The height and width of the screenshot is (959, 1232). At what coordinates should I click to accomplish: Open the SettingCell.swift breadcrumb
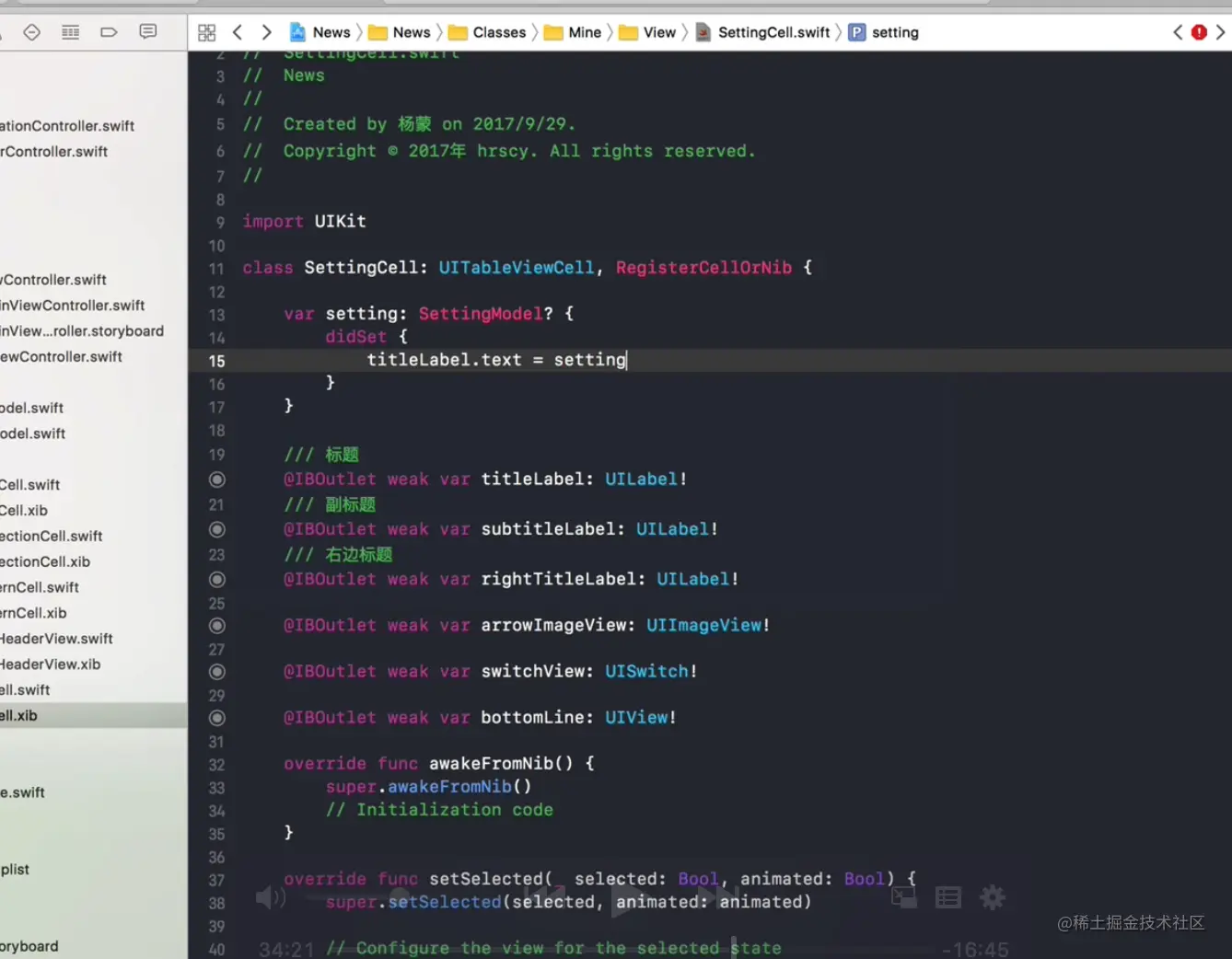coord(762,32)
